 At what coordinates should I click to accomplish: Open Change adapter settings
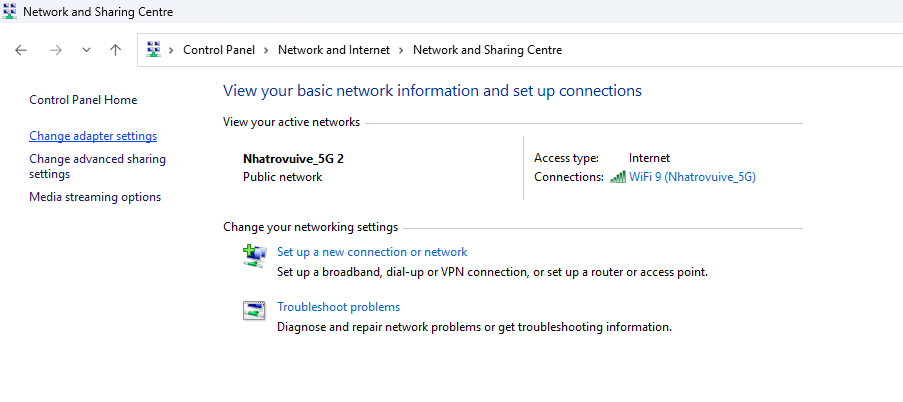(x=93, y=136)
